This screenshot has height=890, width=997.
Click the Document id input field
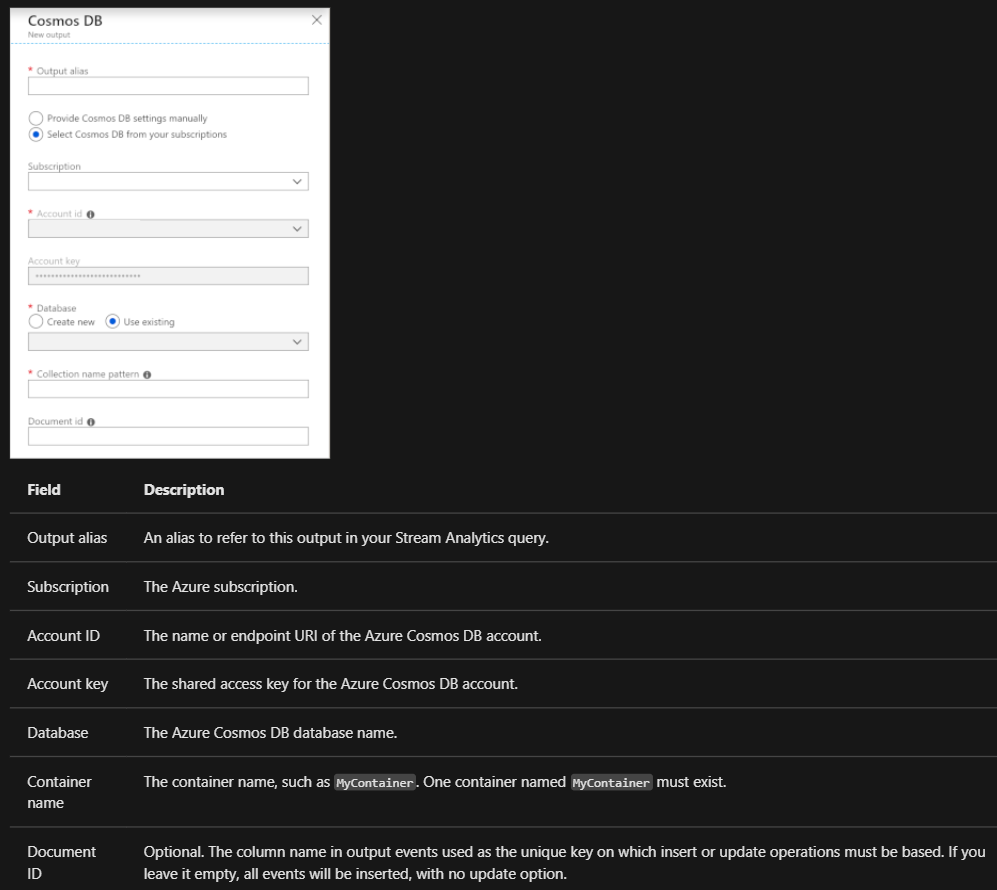click(x=167, y=435)
